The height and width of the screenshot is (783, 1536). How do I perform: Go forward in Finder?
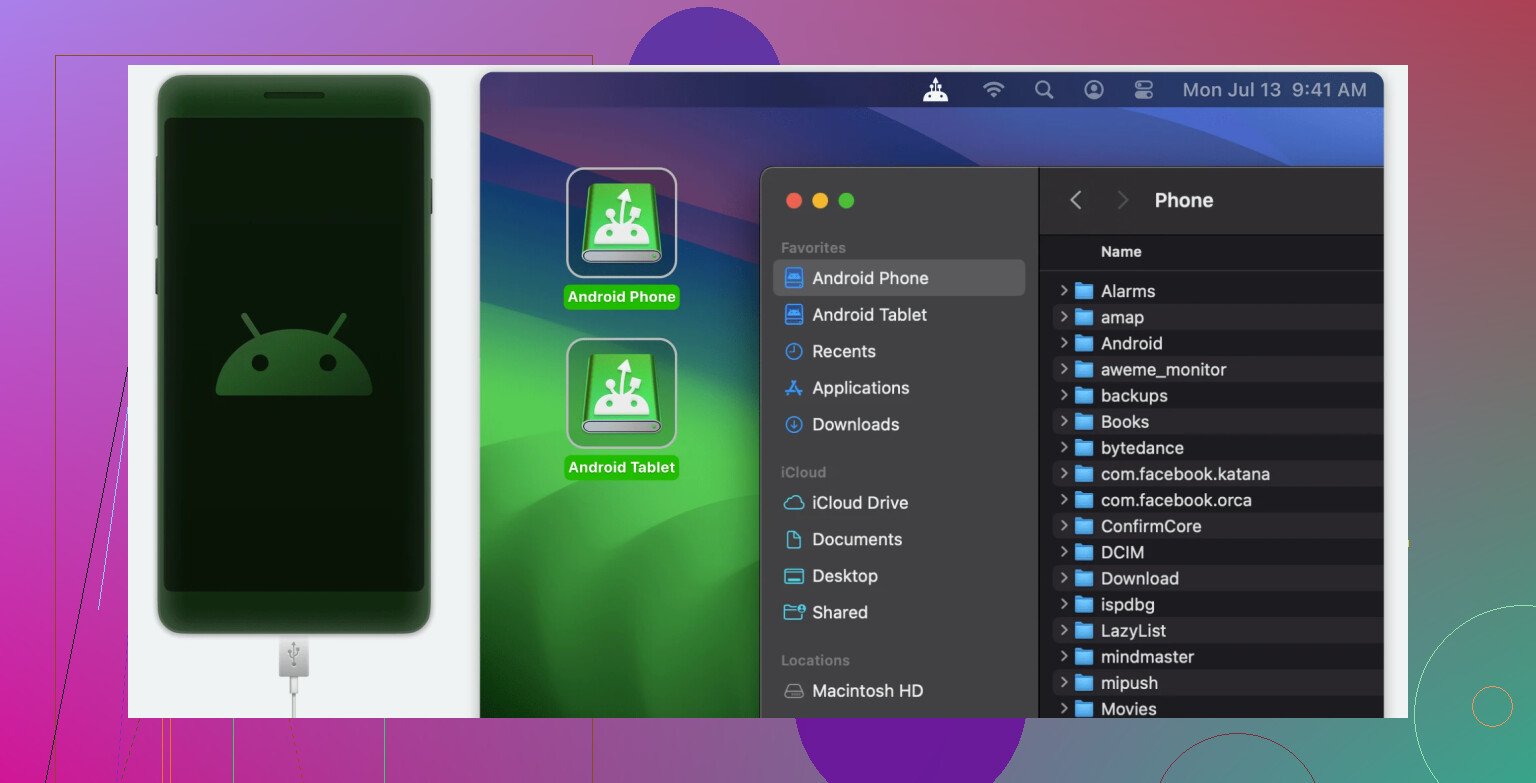click(x=1122, y=200)
